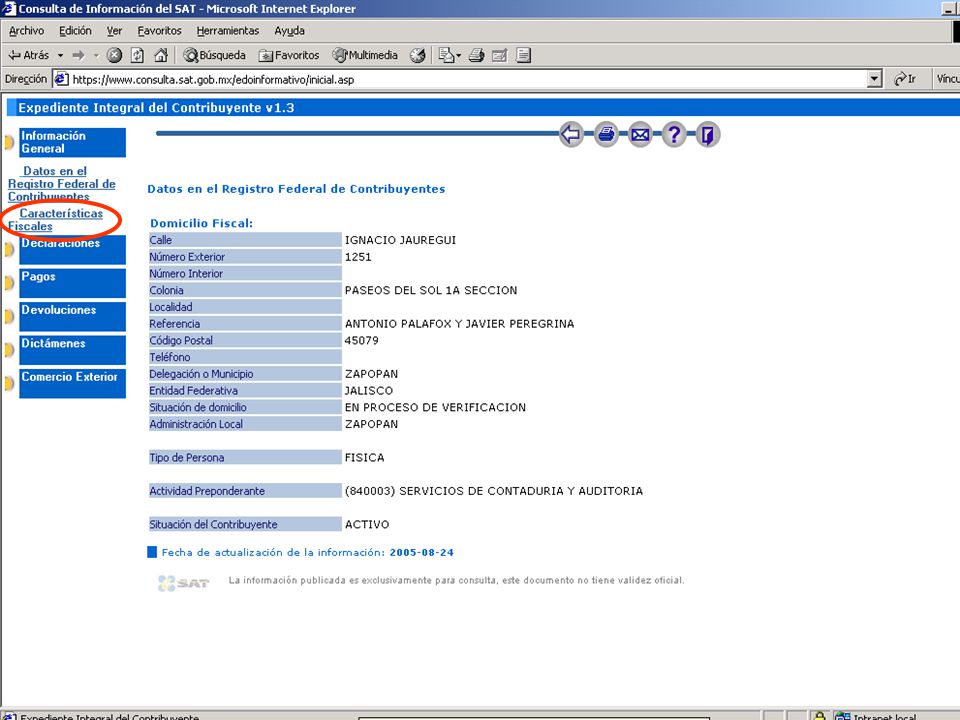
Task: Click the round exit door icon
Action: click(708, 134)
